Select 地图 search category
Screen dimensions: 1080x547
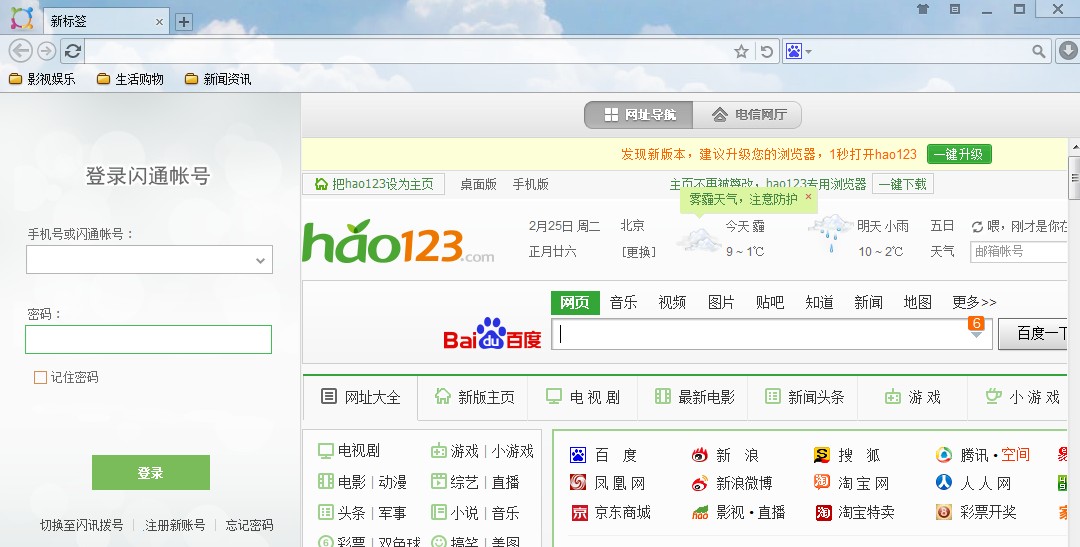click(x=917, y=302)
